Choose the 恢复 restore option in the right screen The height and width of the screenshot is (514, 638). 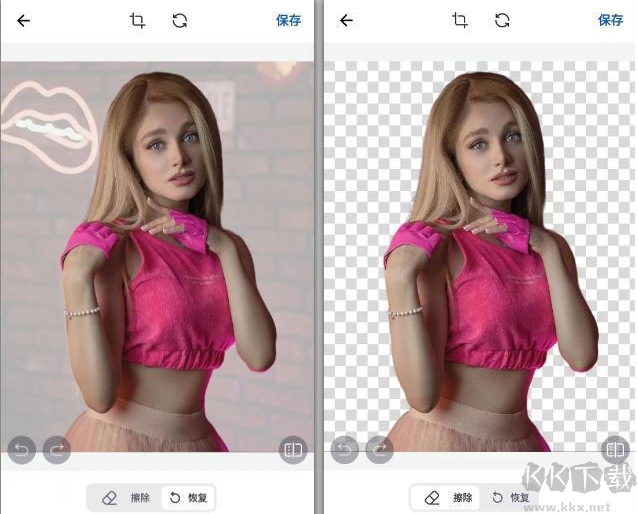click(x=511, y=497)
